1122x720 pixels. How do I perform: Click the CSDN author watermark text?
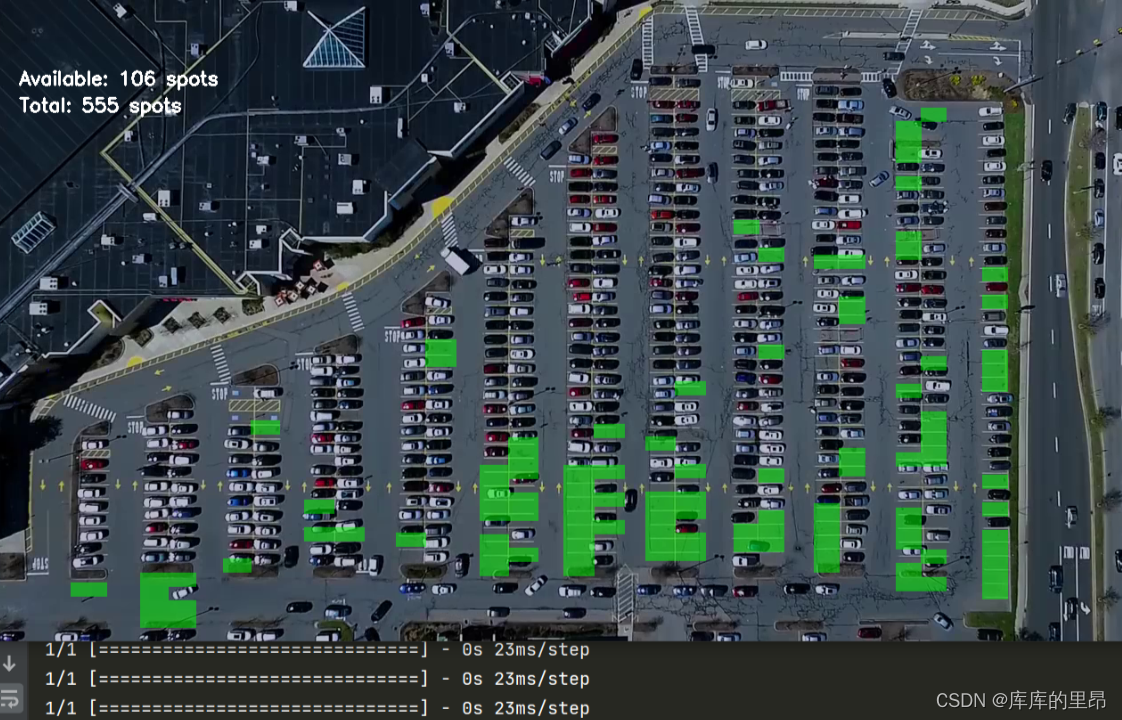tap(1020, 700)
